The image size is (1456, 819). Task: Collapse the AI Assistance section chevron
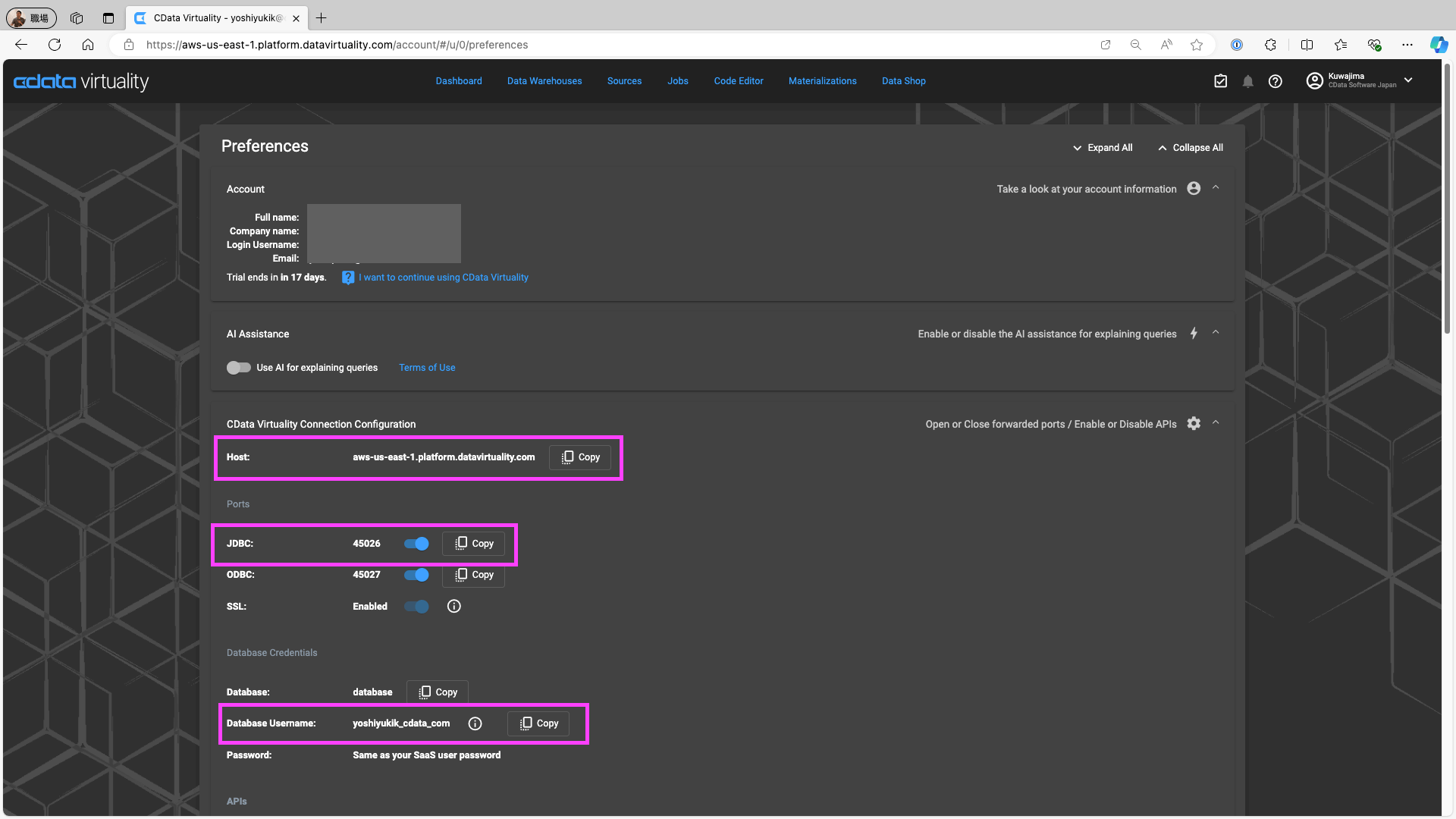tap(1216, 333)
